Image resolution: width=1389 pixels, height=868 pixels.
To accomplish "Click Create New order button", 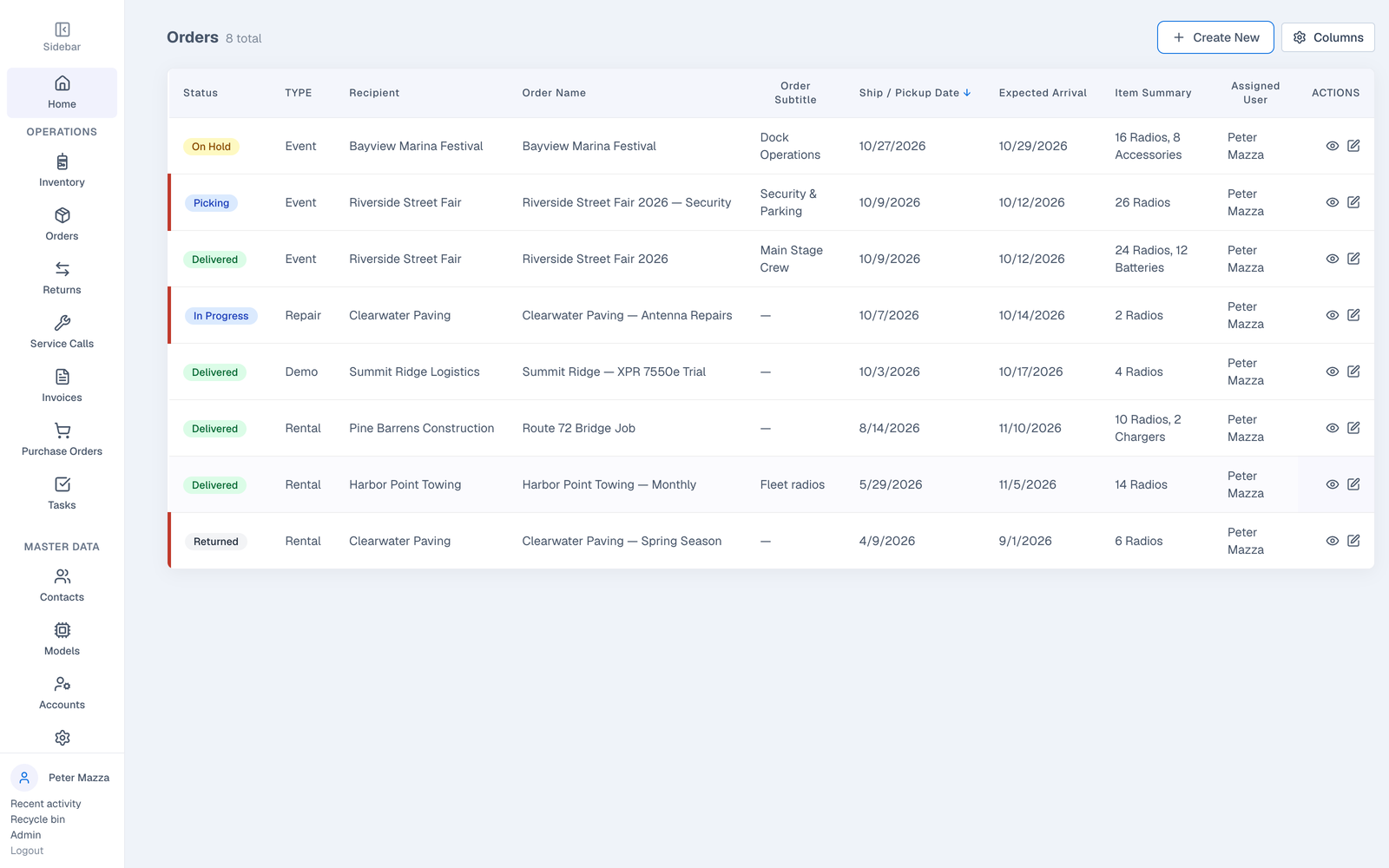I will pos(1215,37).
